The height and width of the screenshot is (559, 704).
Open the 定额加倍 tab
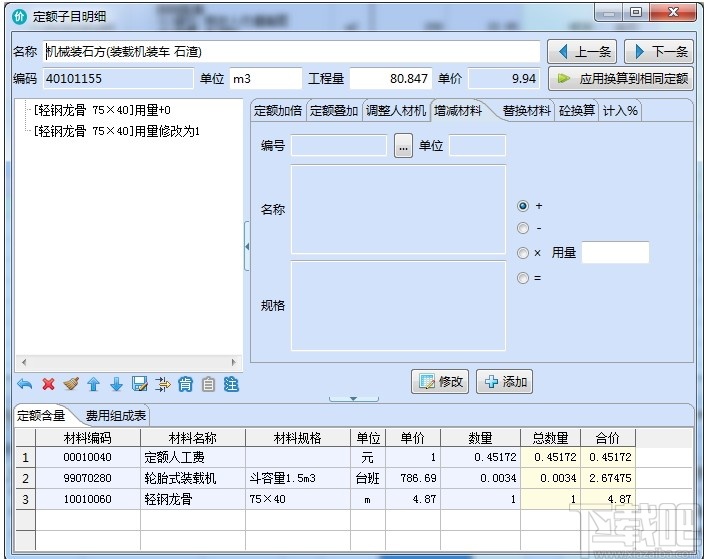[278, 110]
